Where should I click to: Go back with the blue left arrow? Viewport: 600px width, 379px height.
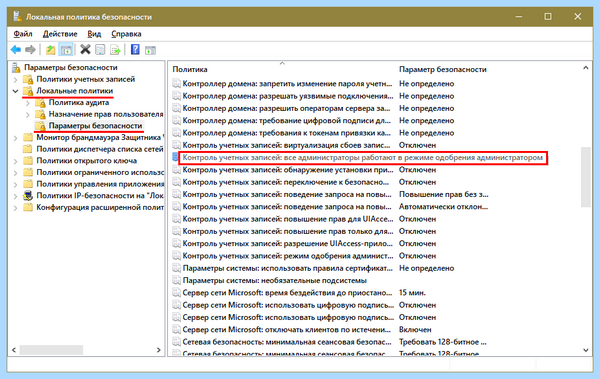(16, 50)
